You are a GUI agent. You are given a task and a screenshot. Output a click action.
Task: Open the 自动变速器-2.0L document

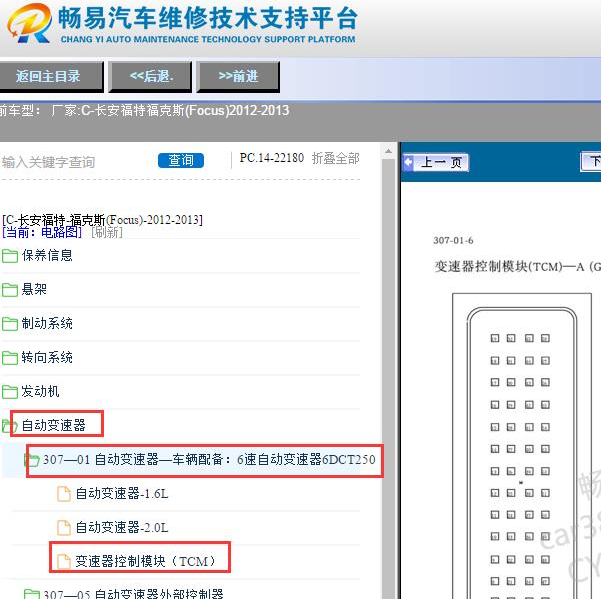[x=122, y=527]
